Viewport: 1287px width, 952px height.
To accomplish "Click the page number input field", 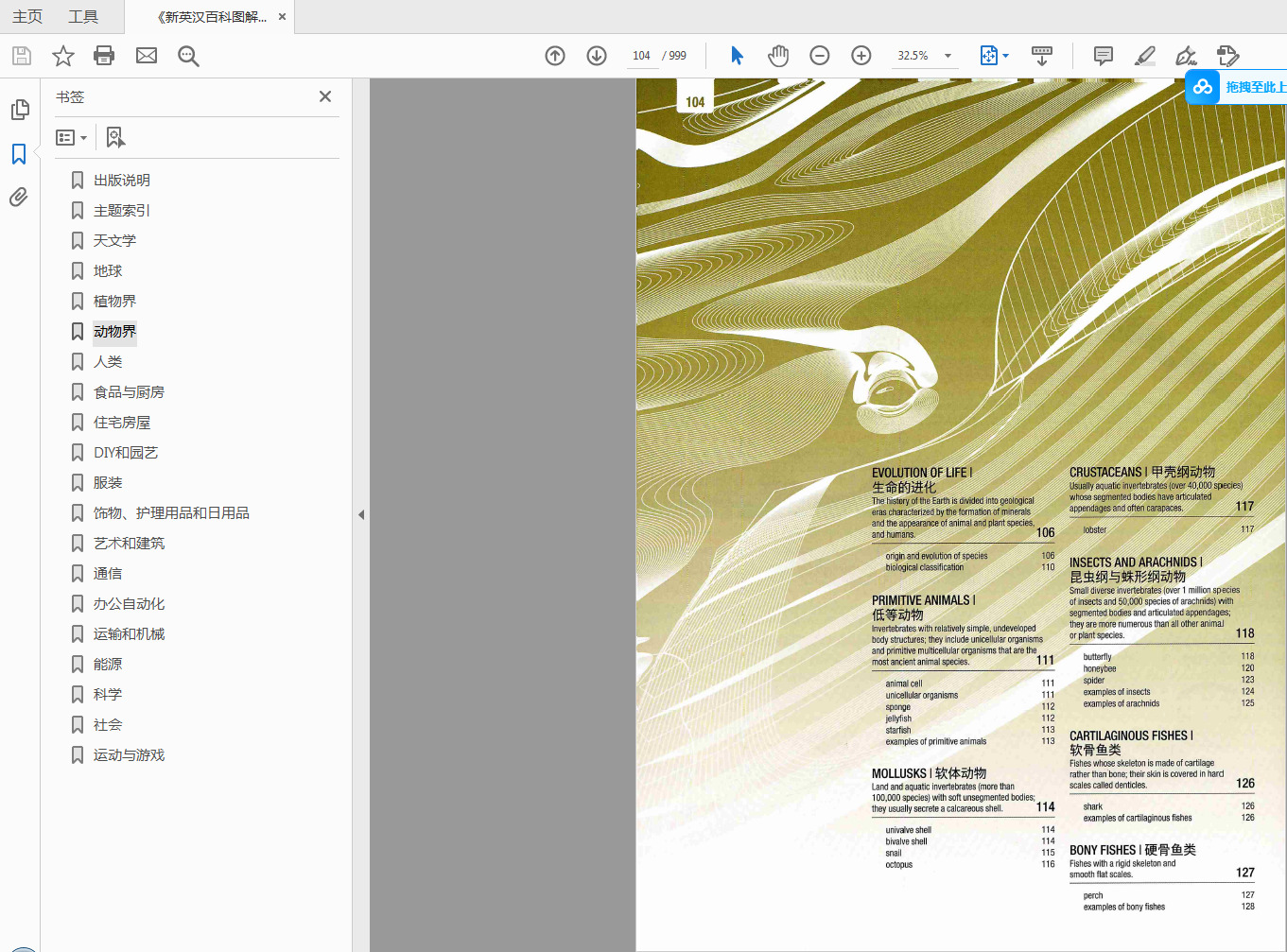I will point(641,56).
